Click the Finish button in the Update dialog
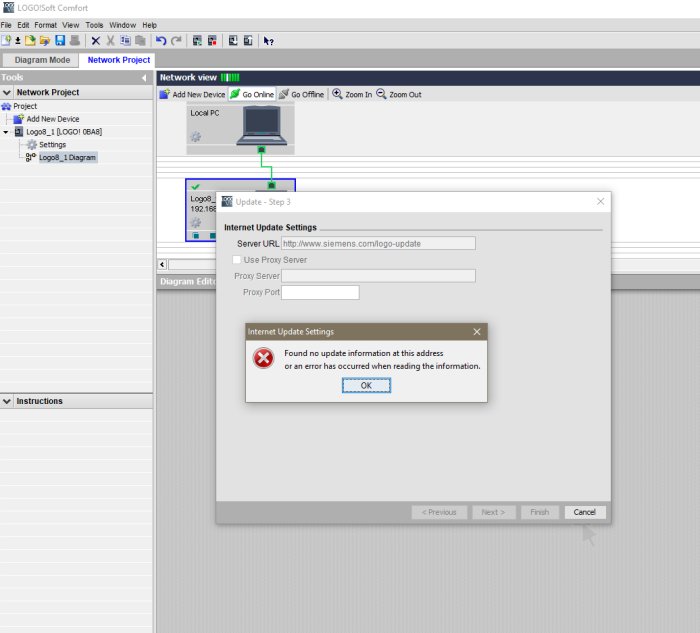The image size is (700, 633). [x=540, y=512]
